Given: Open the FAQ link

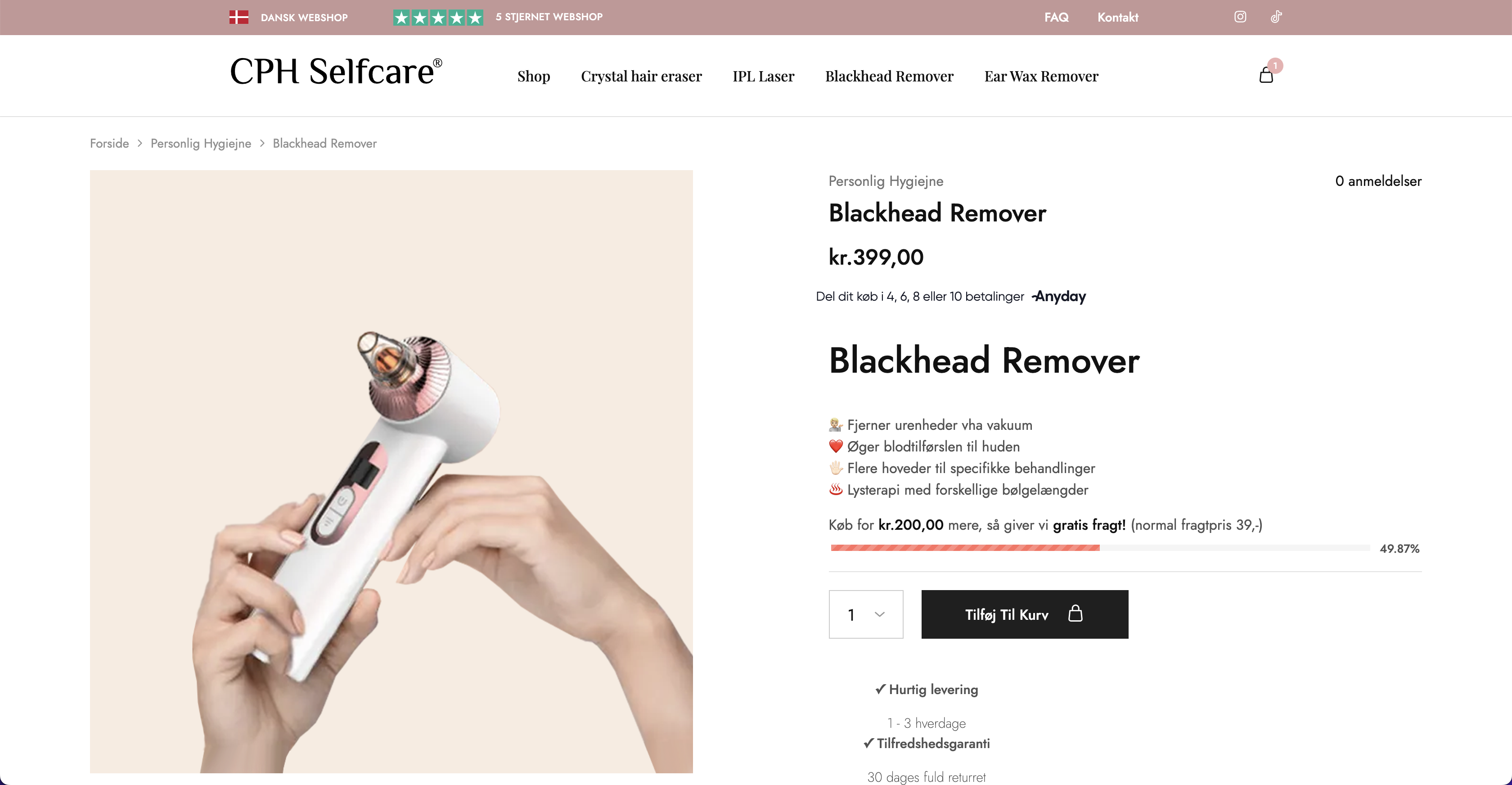Looking at the screenshot, I should [x=1057, y=18].
